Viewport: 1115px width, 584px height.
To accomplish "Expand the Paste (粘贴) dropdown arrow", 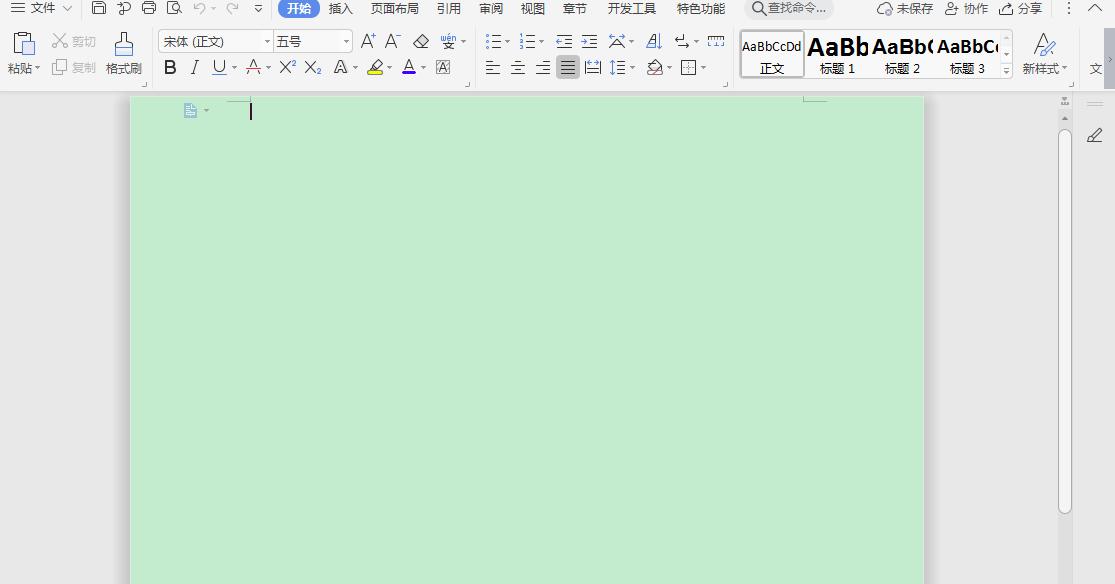I will pos(37,68).
